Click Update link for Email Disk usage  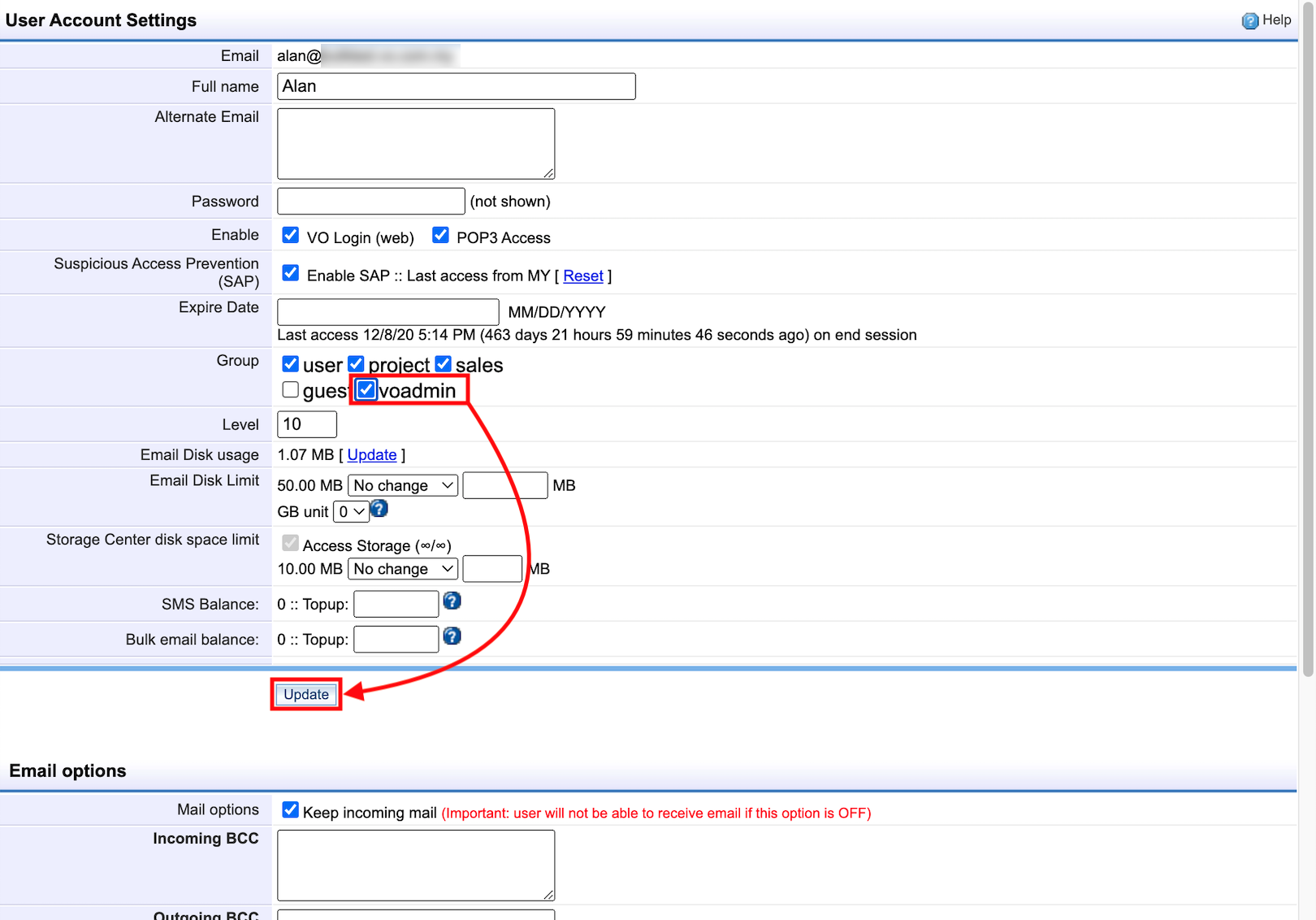pyautogui.click(x=371, y=455)
